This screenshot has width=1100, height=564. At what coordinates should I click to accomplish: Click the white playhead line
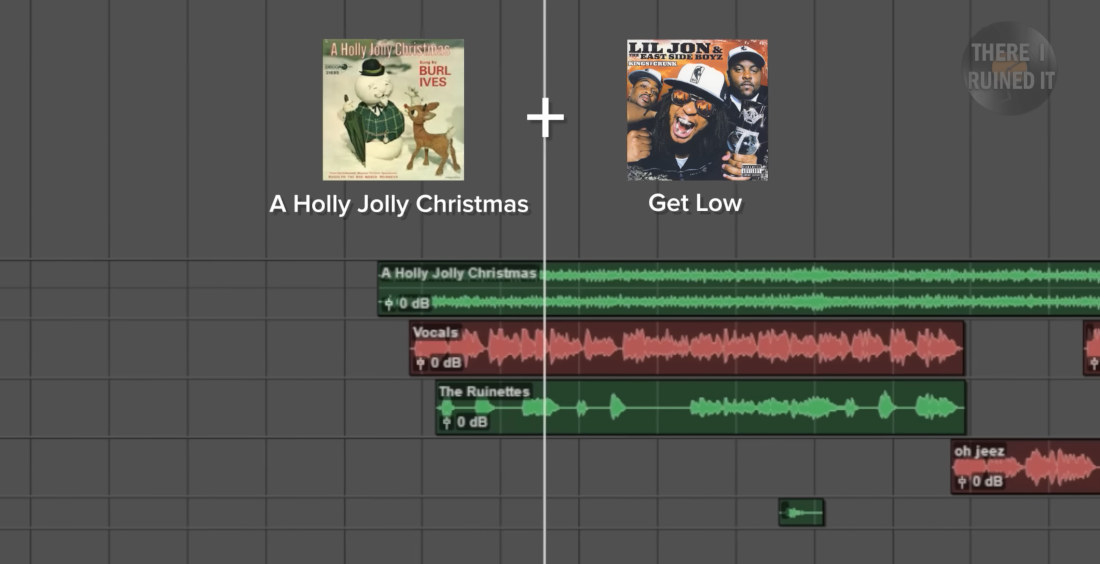544,282
